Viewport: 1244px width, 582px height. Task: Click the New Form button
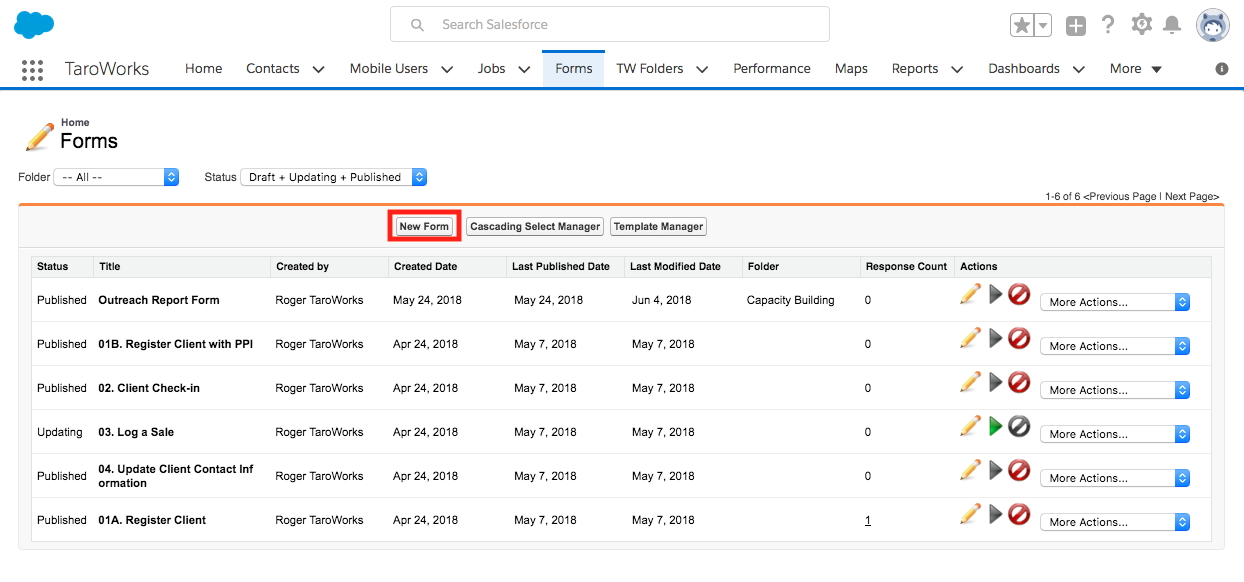(424, 226)
